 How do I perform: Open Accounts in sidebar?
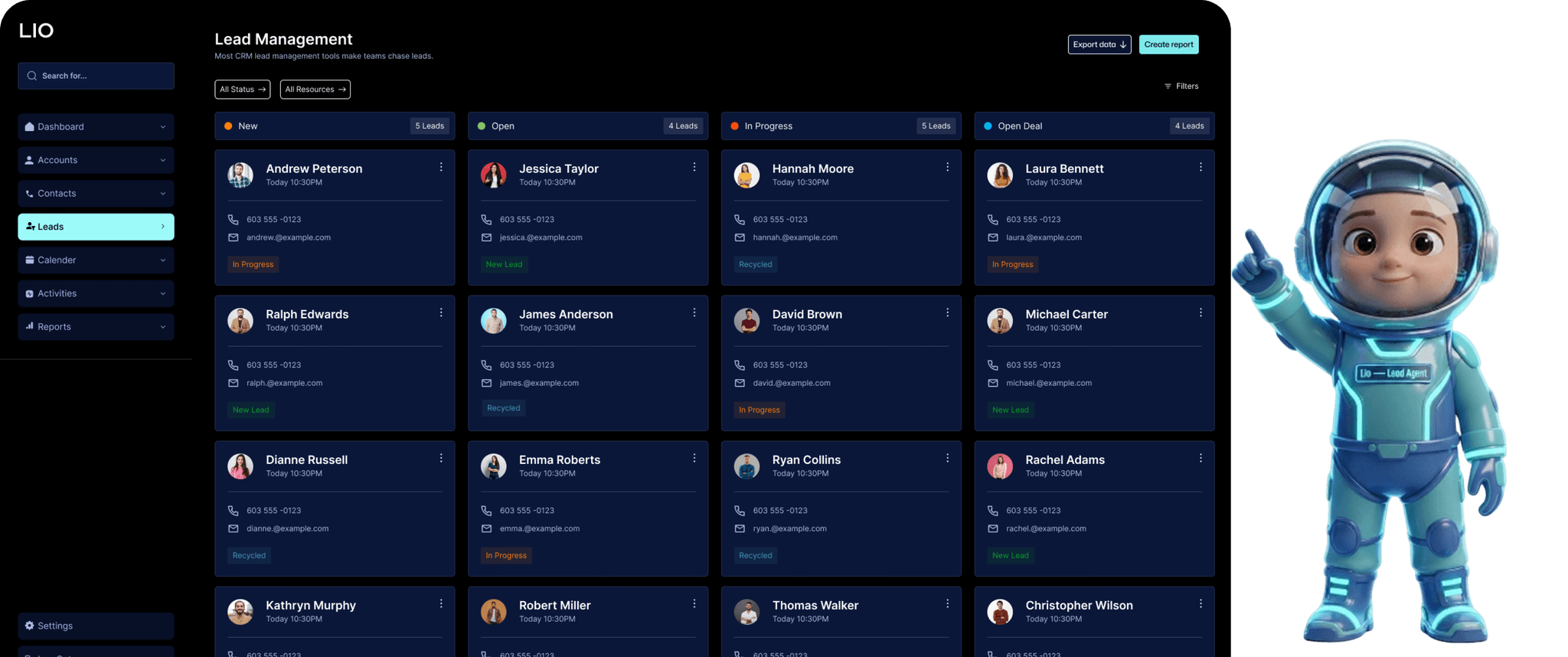tap(96, 160)
